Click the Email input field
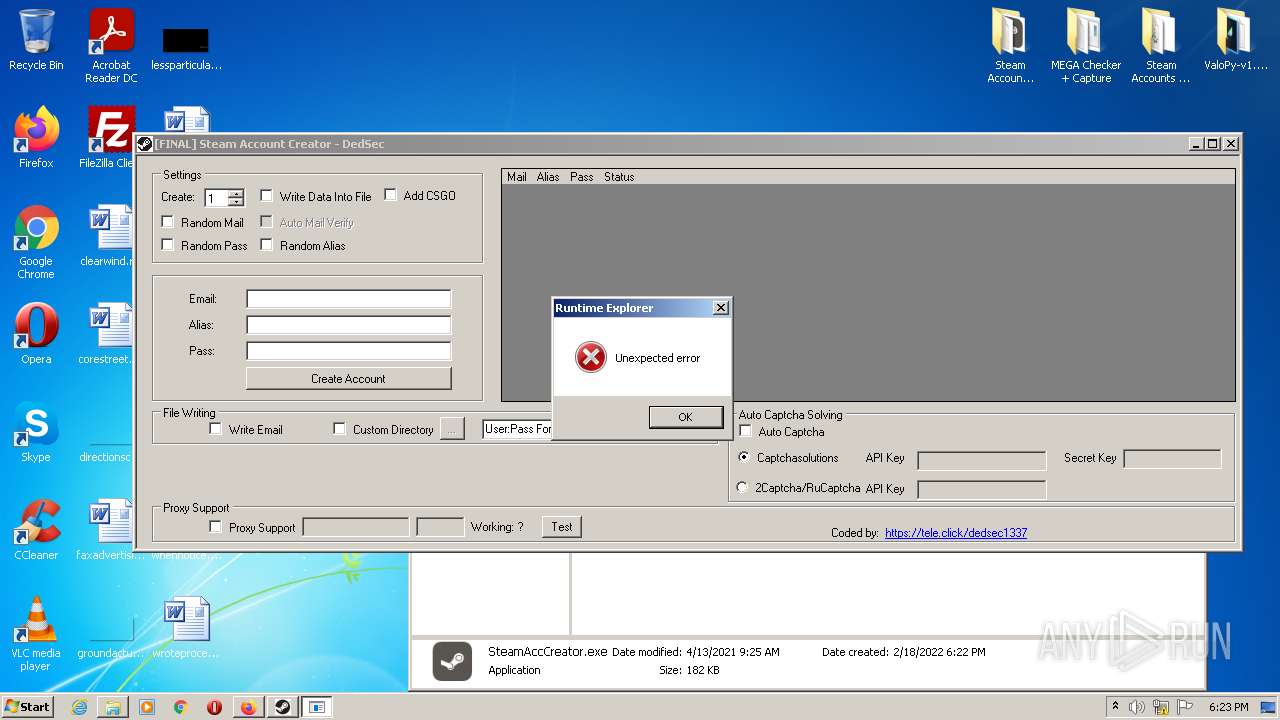Viewport: 1280px width, 720px height. pyautogui.click(x=348, y=299)
